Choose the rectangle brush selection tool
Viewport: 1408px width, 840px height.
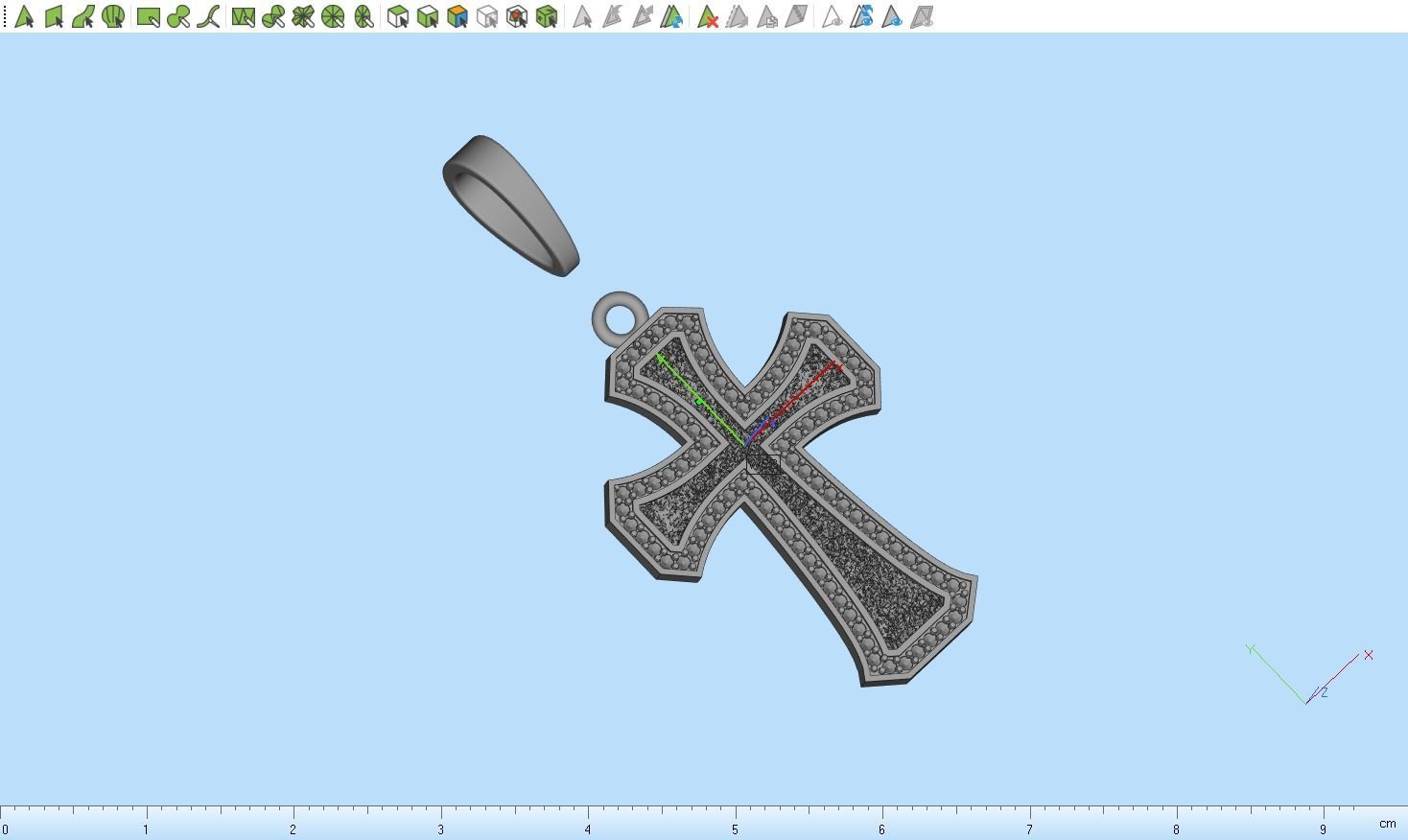[x=148, y=16]
